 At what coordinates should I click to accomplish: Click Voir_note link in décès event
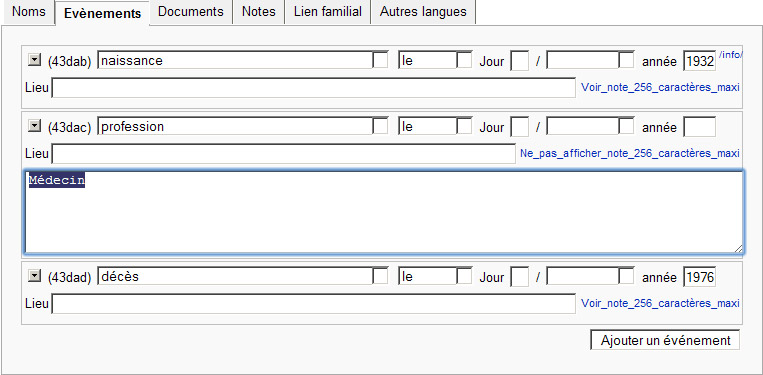(x=660, y=304)
